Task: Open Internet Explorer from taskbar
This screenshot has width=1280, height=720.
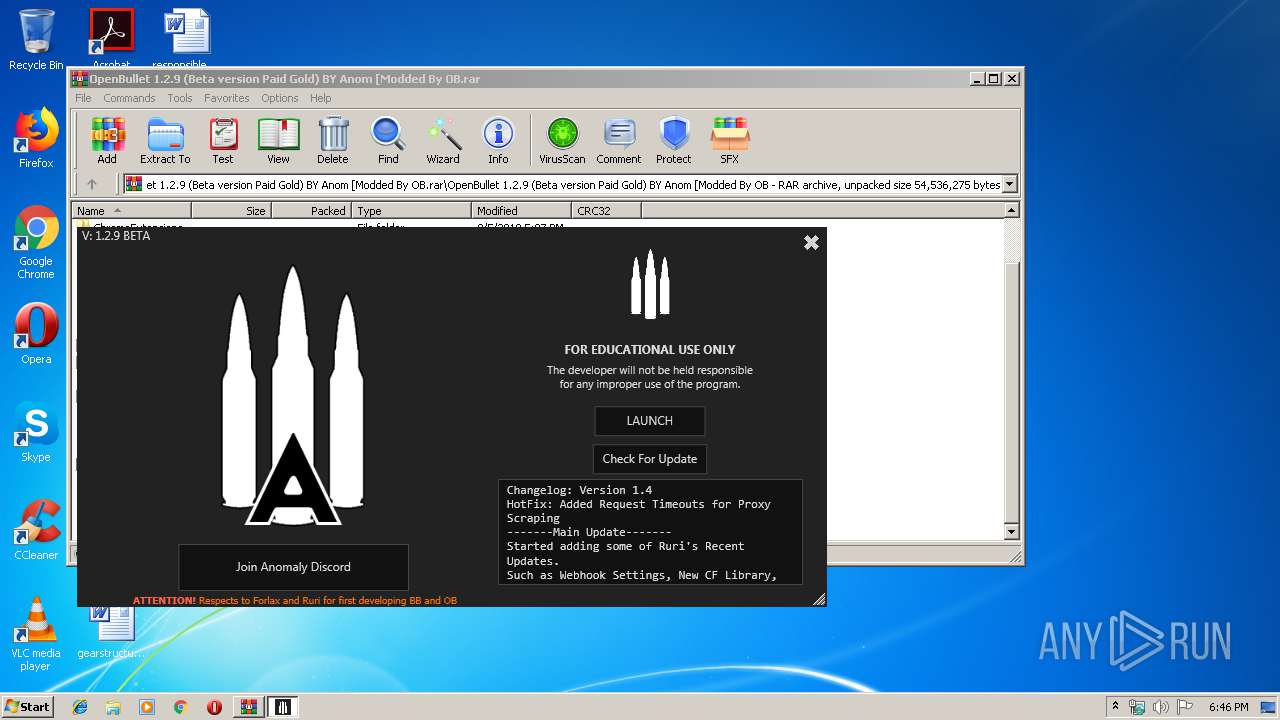Action: coord(80,707)
